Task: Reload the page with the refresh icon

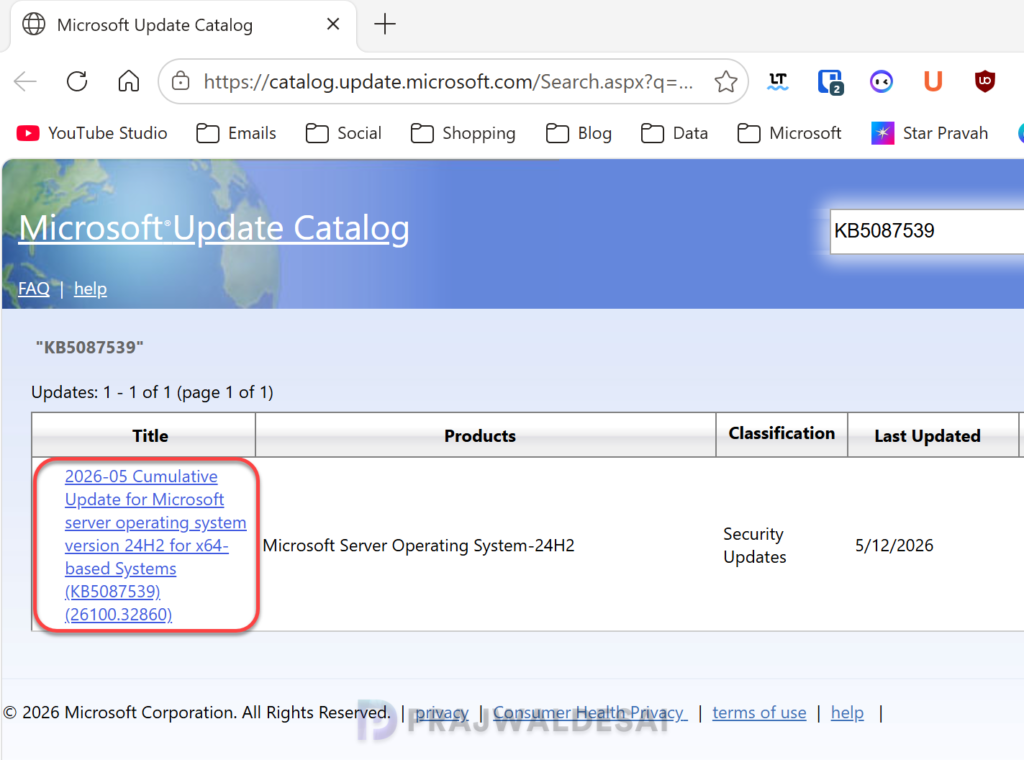Action: click(x=77, y=82)
